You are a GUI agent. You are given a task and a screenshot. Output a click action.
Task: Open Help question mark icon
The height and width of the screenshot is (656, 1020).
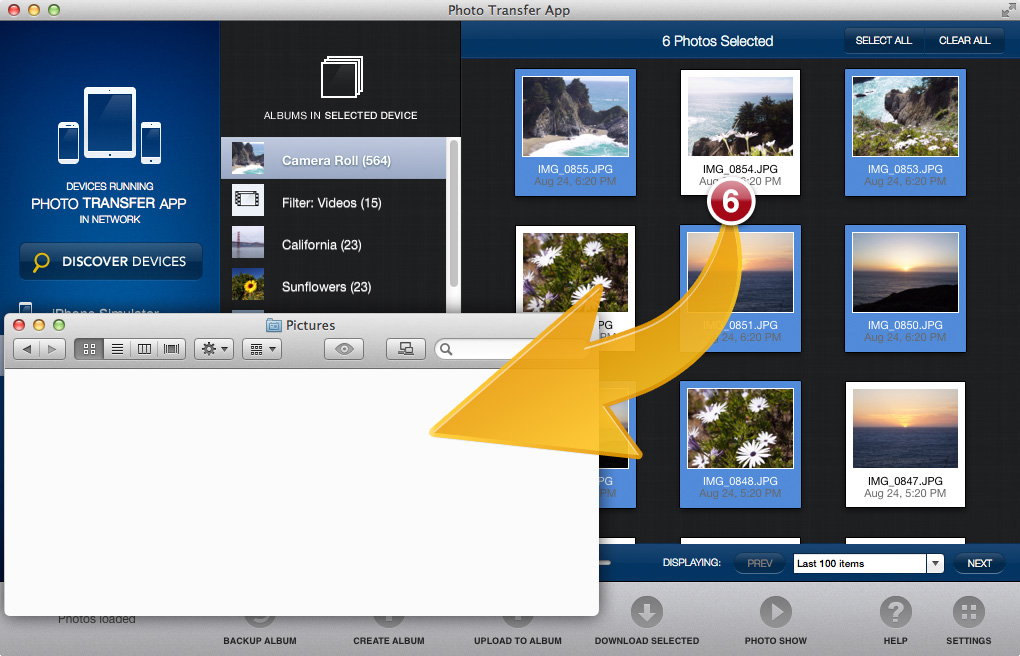(x=896, y=612)
